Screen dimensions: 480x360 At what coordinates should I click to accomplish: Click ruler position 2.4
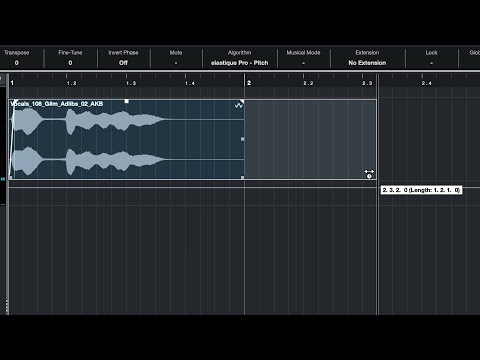click(x=426, y=83)
